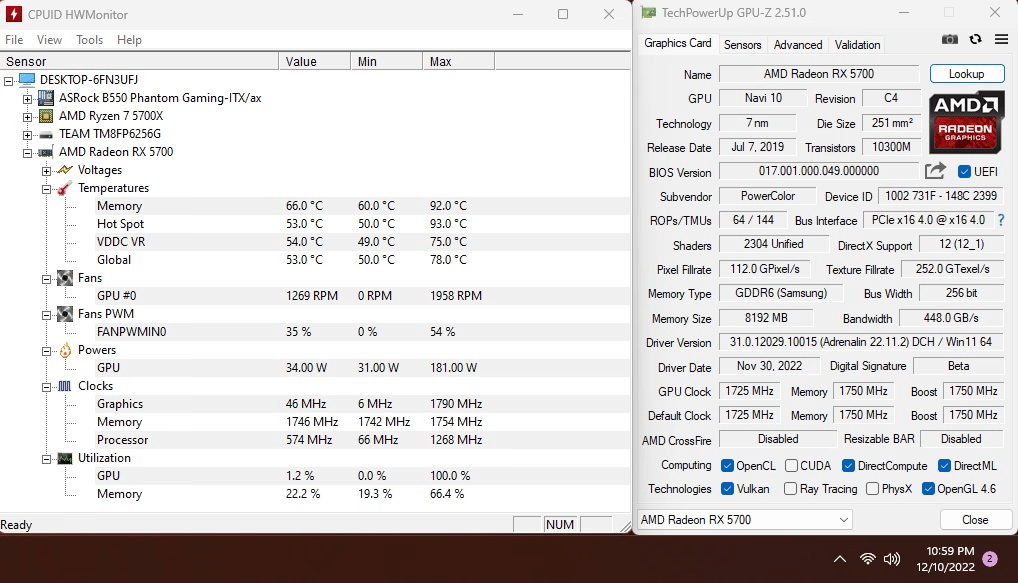Image resolution: width=1018 pixels, height=583 pixels.
Task: Select the Graphics Card tab
Action: tap(677, 43)
